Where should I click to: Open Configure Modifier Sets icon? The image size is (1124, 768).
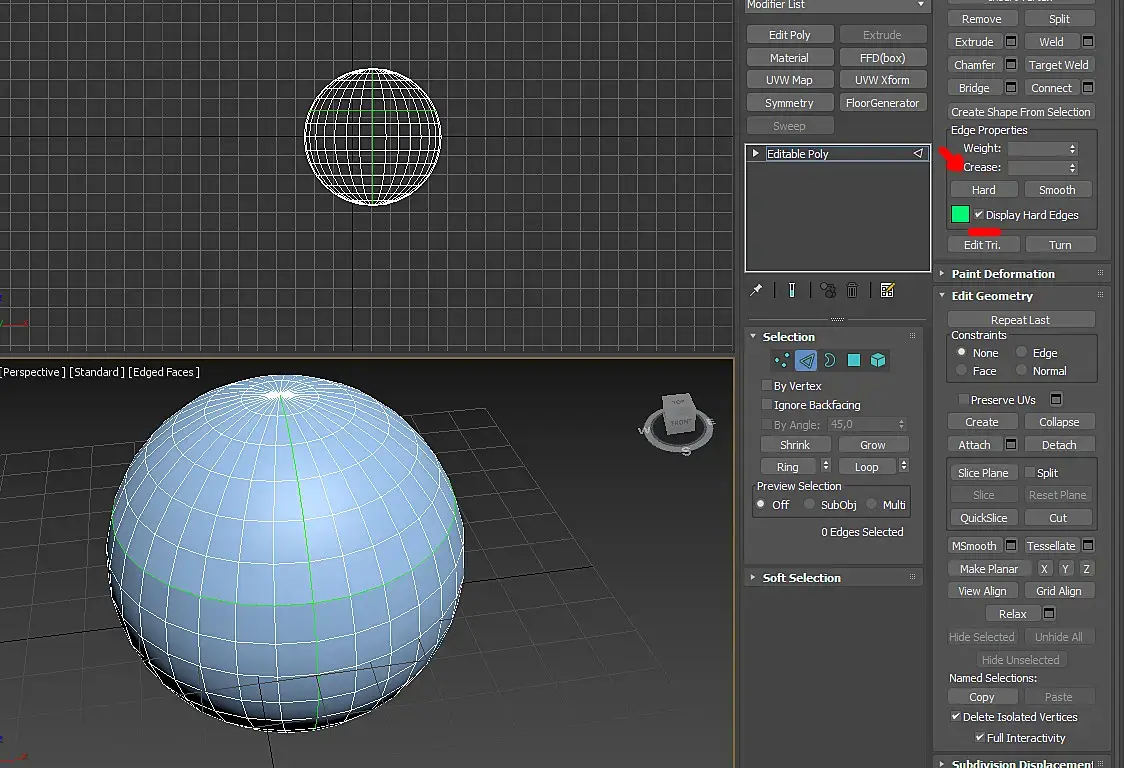(x=887, y=290)
